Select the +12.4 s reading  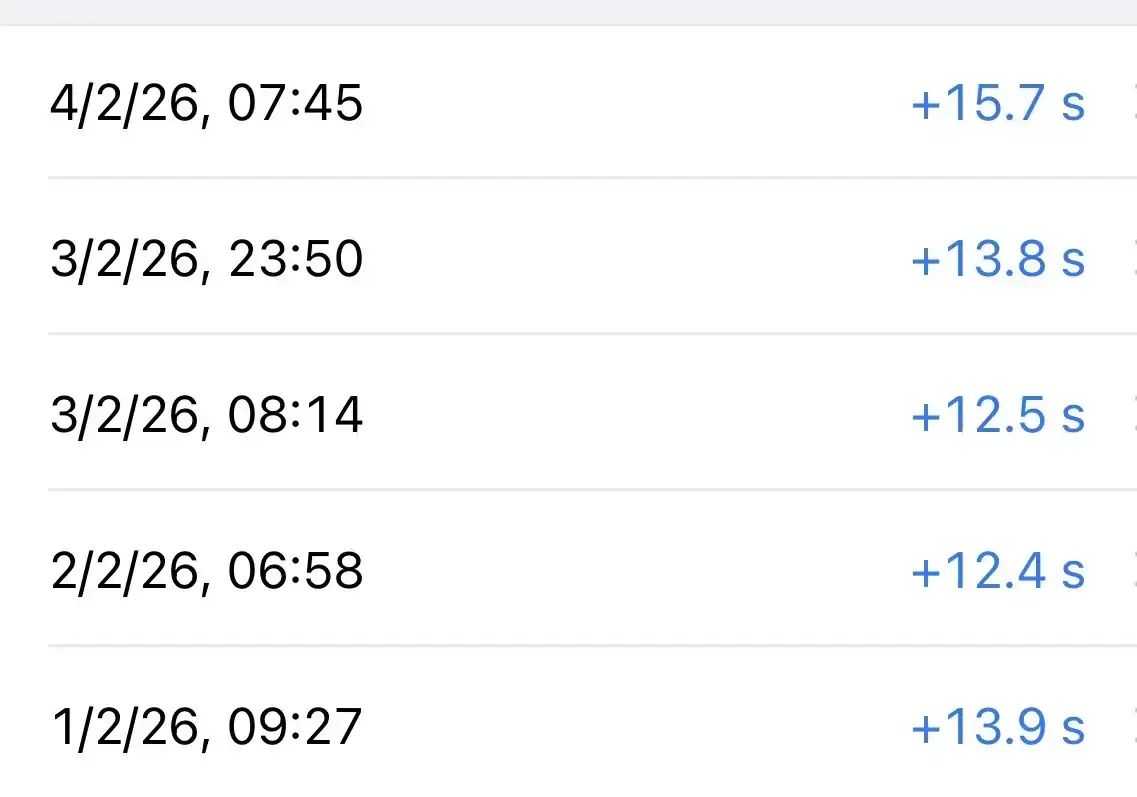click(x=997, y=572)
